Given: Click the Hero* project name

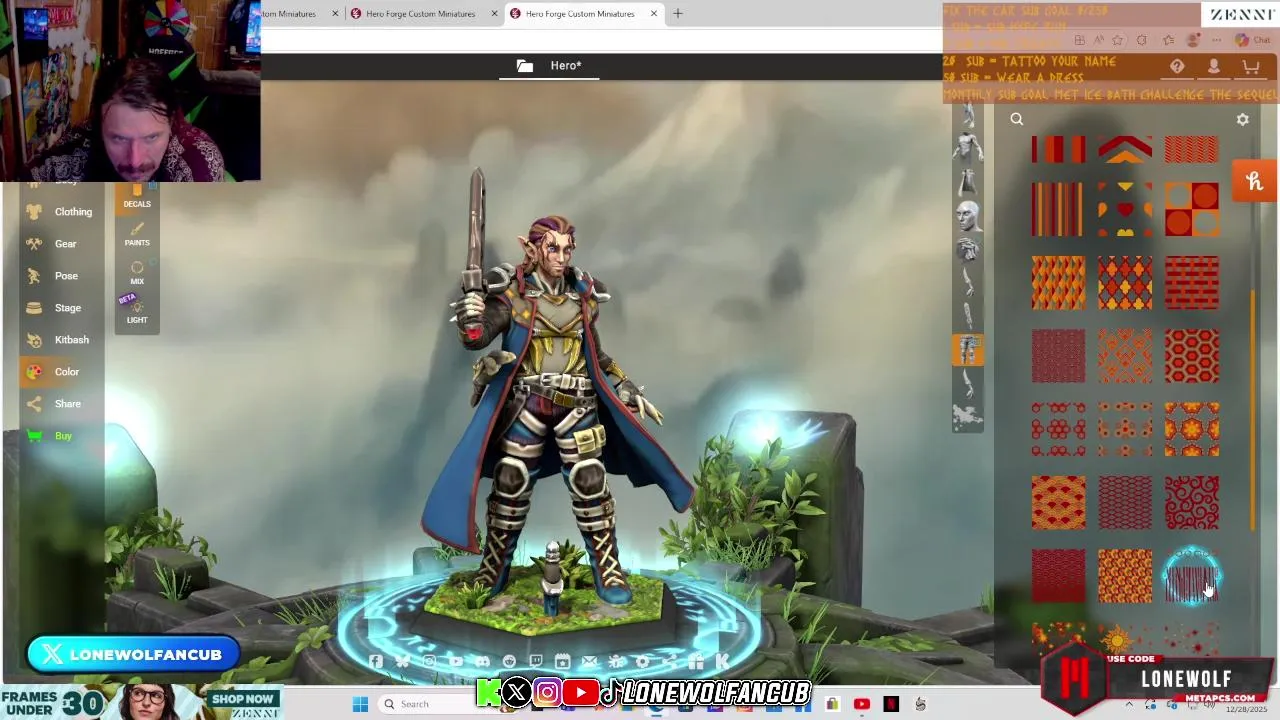Looking at the screenshot, I should pyautogui.click(x=566, y=66).
